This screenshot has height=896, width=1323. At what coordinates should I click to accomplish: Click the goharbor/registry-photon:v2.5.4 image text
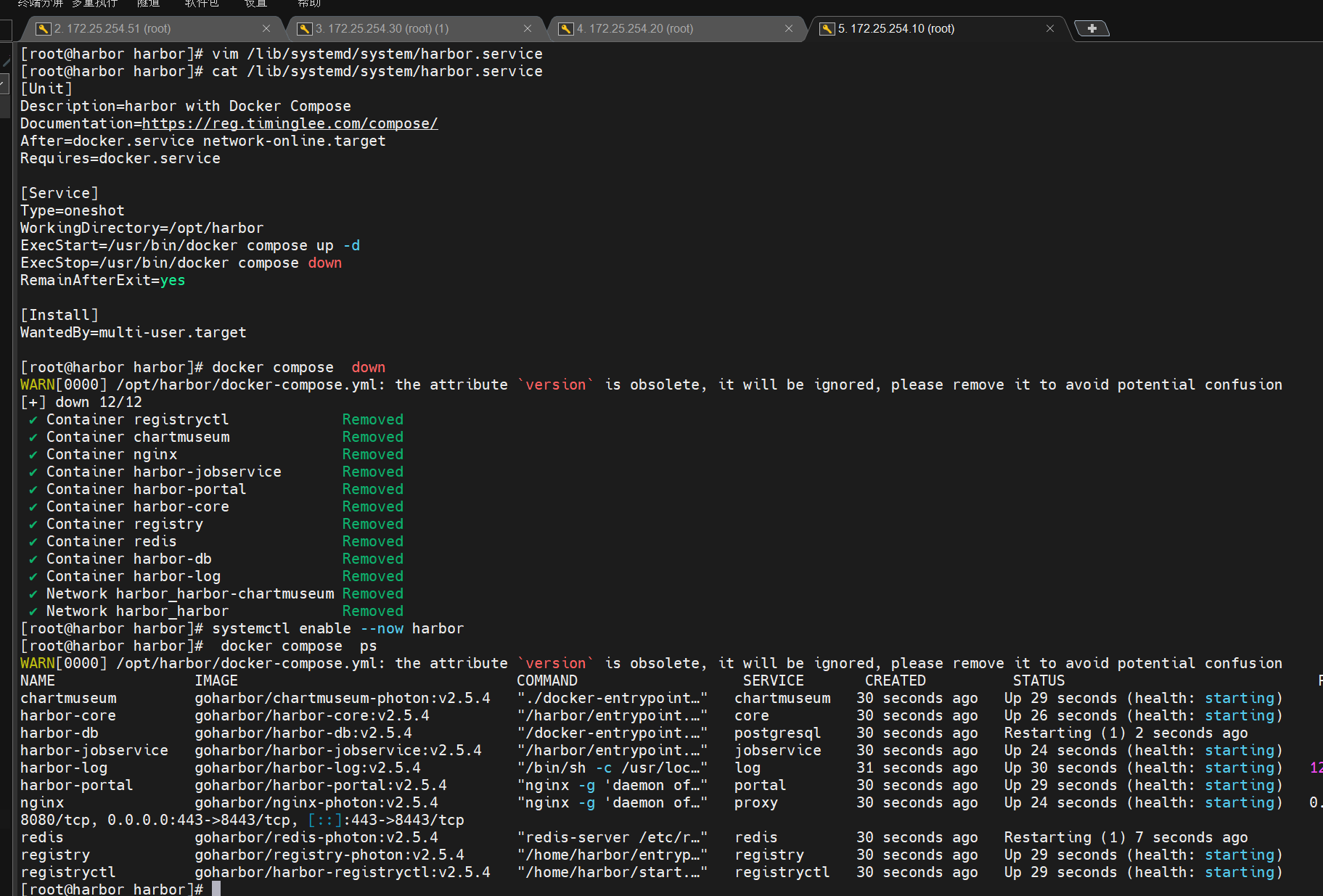tap(329, 855)
